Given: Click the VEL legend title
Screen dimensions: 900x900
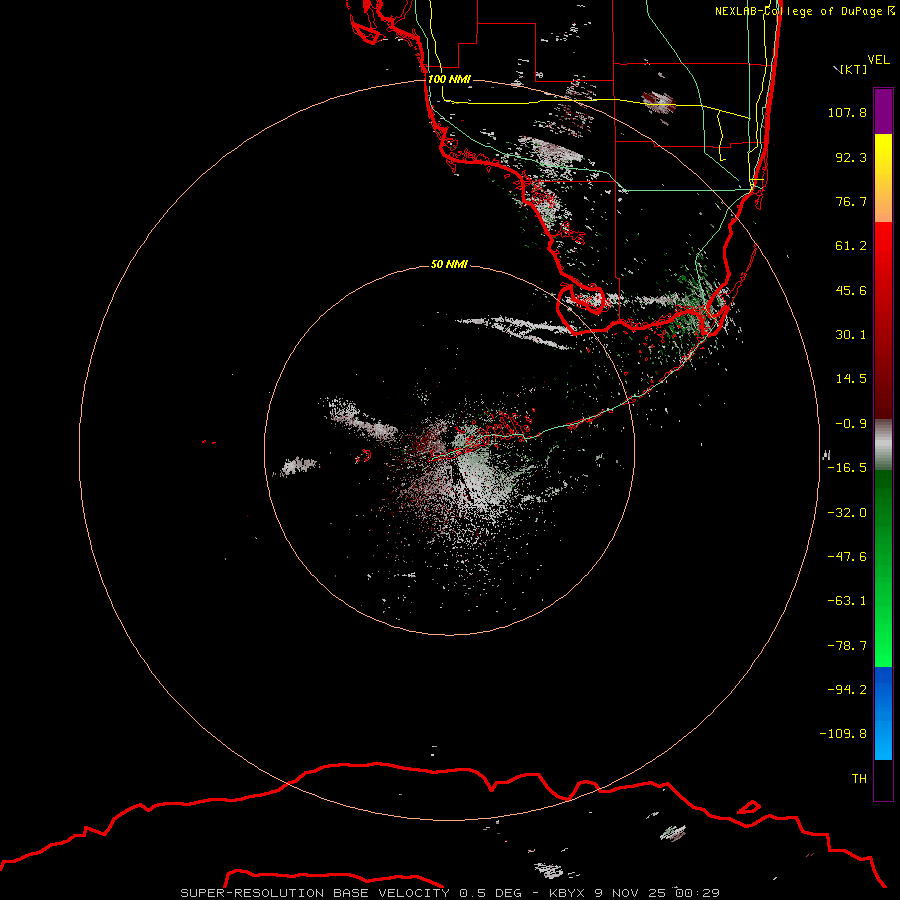Looking at the screenshot, I should coord(878,60).
